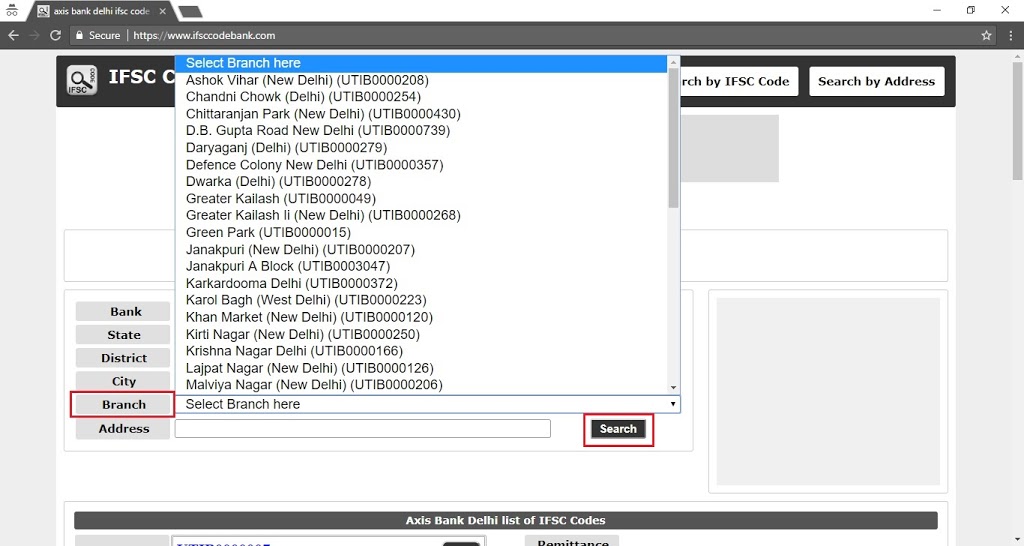
Task: Open a new browser tab
Action: 190,12
